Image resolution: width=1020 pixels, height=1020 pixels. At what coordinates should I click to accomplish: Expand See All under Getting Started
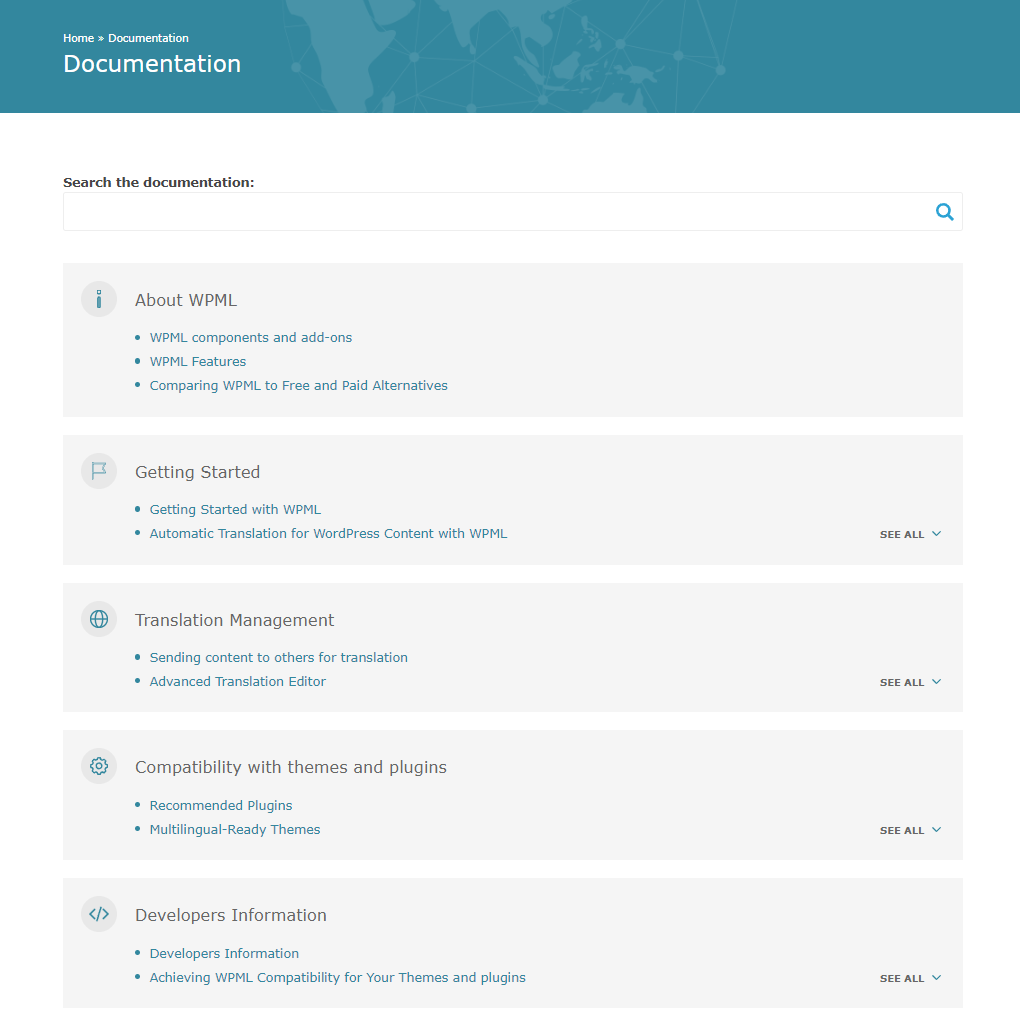(910, 534)
